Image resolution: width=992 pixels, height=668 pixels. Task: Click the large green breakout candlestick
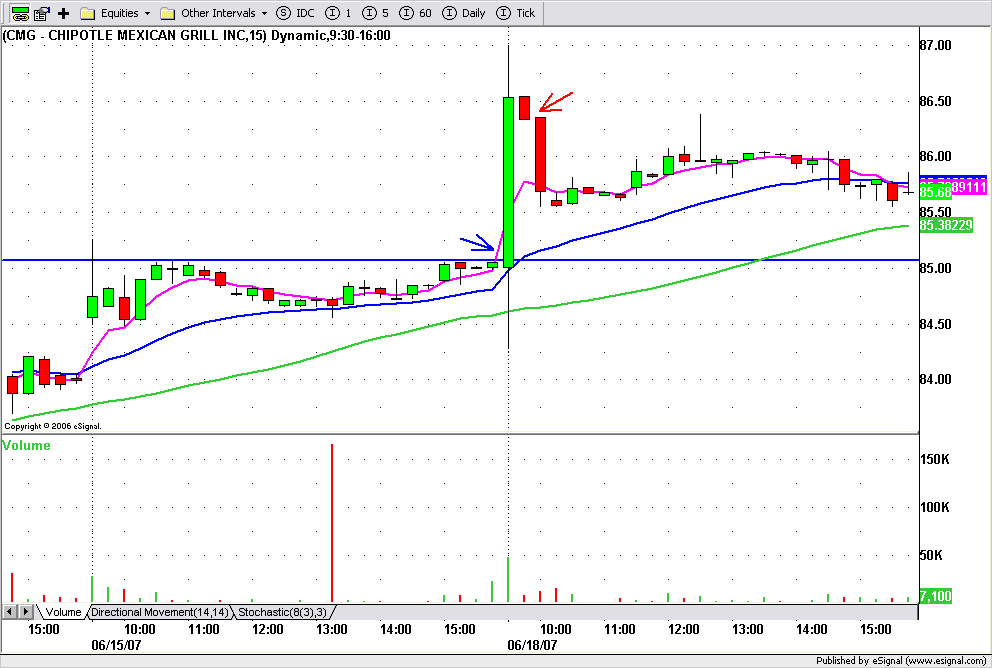click(x=508, y=182)
